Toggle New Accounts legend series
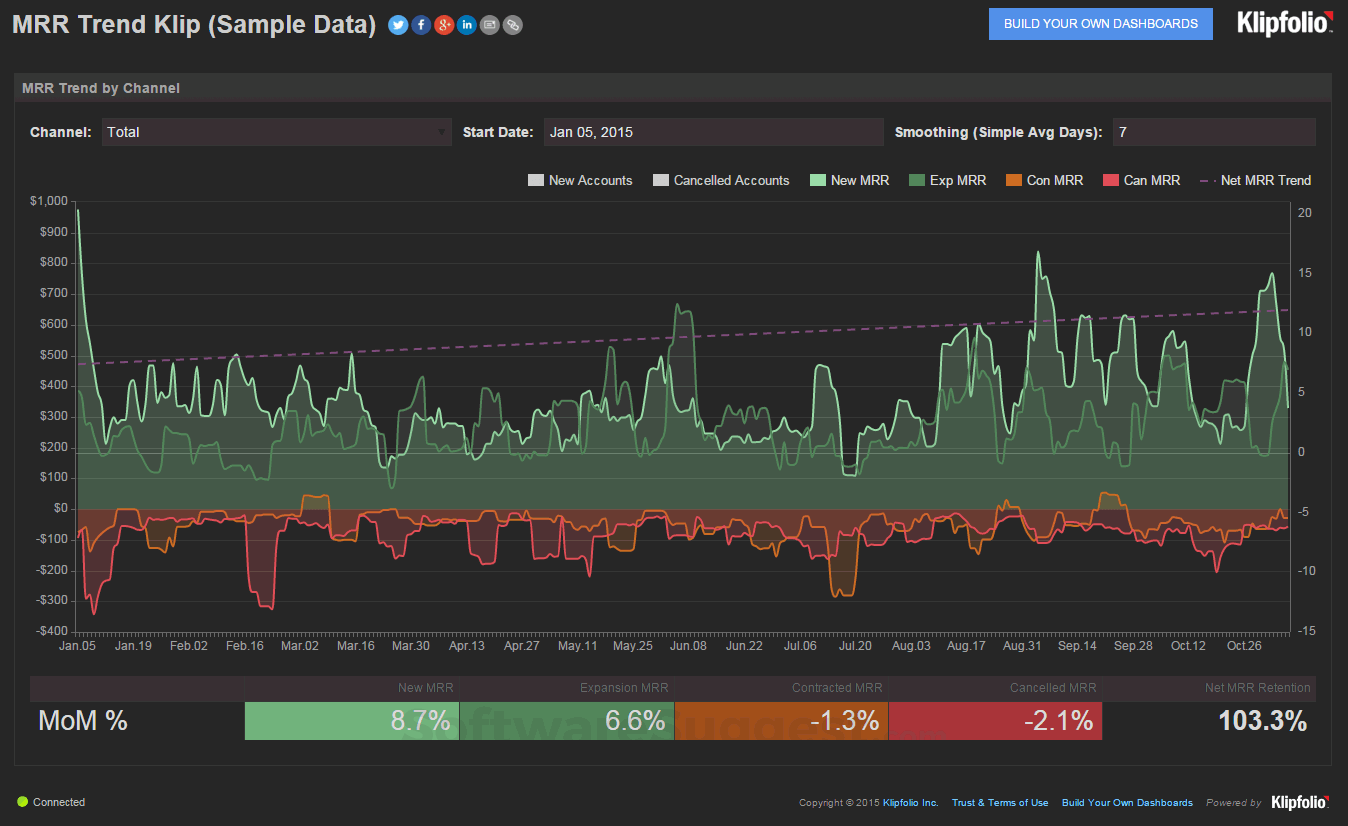 coord(580,181)
